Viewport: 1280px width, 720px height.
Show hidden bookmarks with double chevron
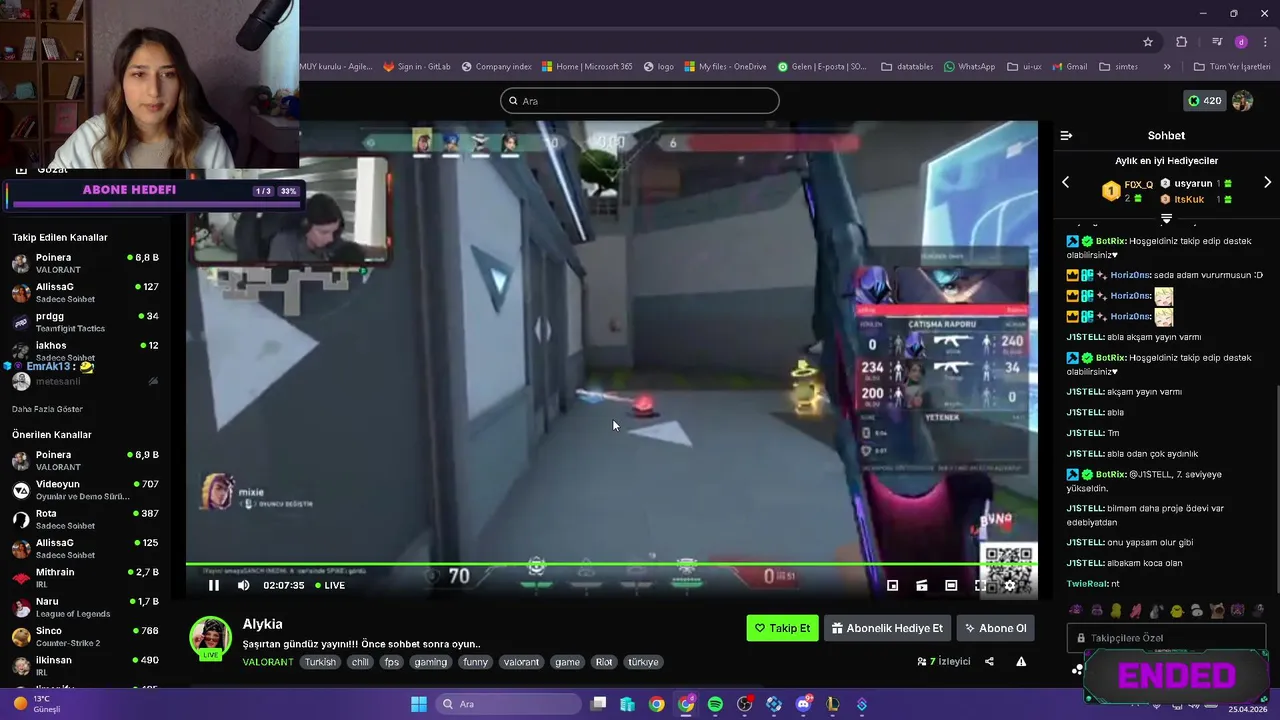pyautogui.click(x=1166, y=67)
